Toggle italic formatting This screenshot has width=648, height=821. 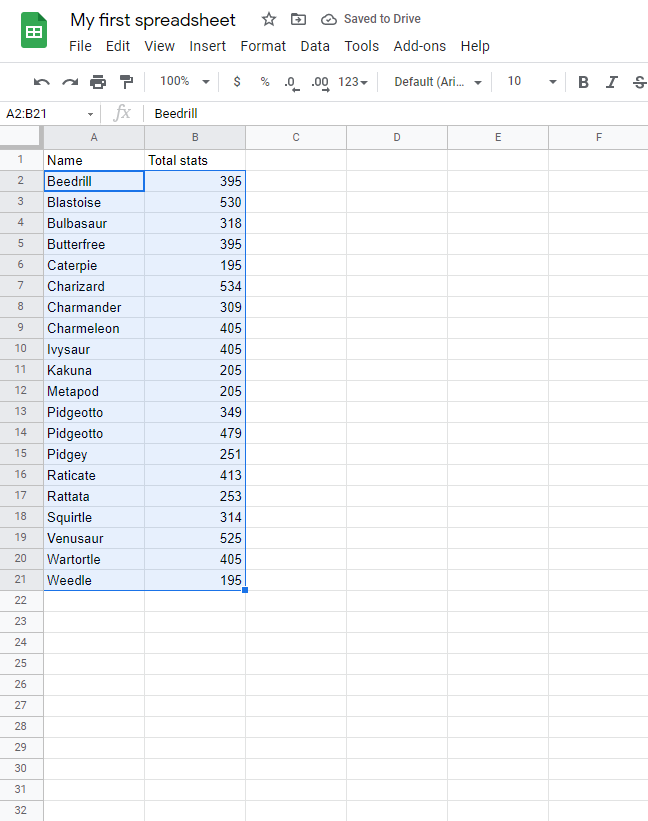[612, 82]
